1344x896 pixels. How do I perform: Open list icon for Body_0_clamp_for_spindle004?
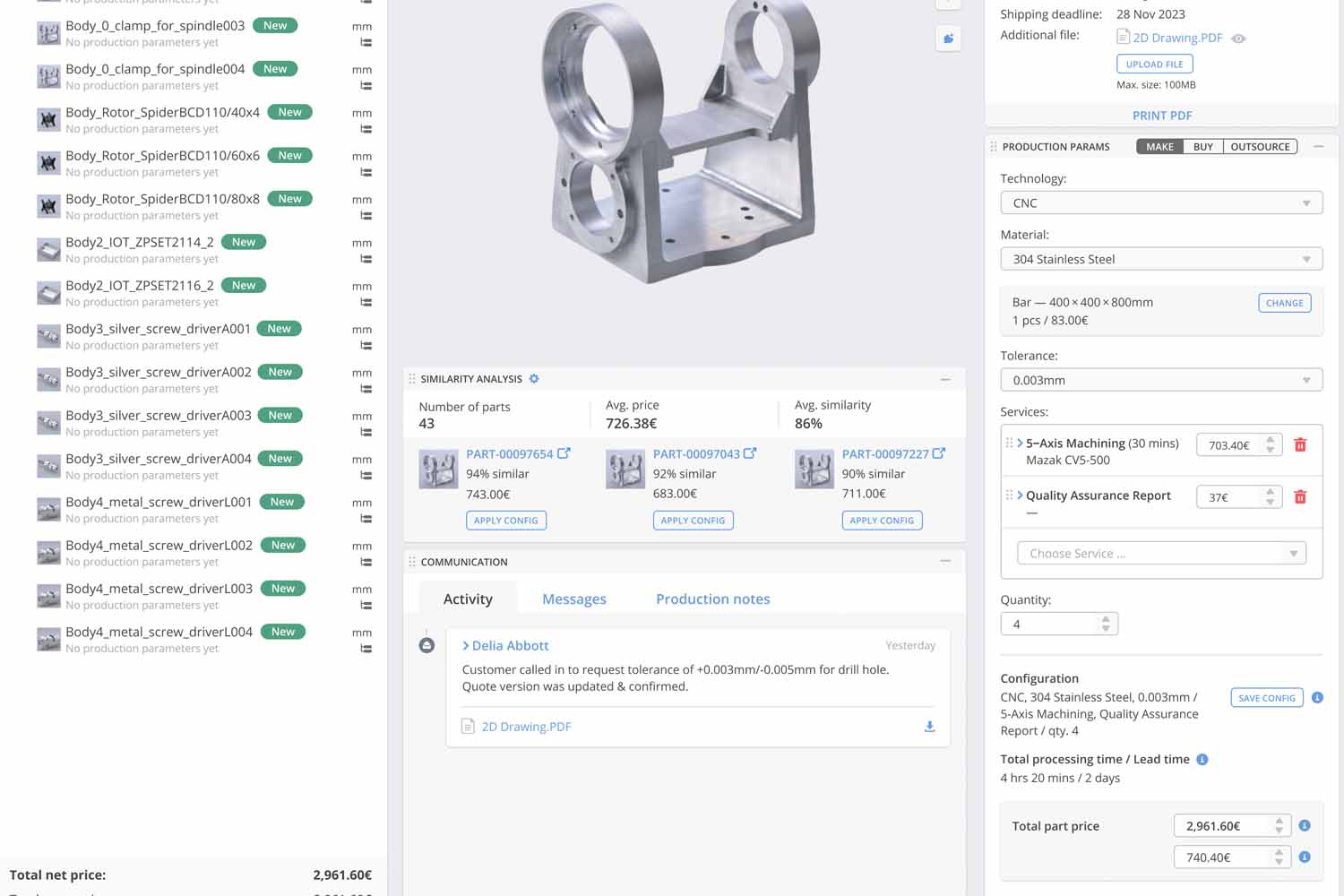coord(366,86)
